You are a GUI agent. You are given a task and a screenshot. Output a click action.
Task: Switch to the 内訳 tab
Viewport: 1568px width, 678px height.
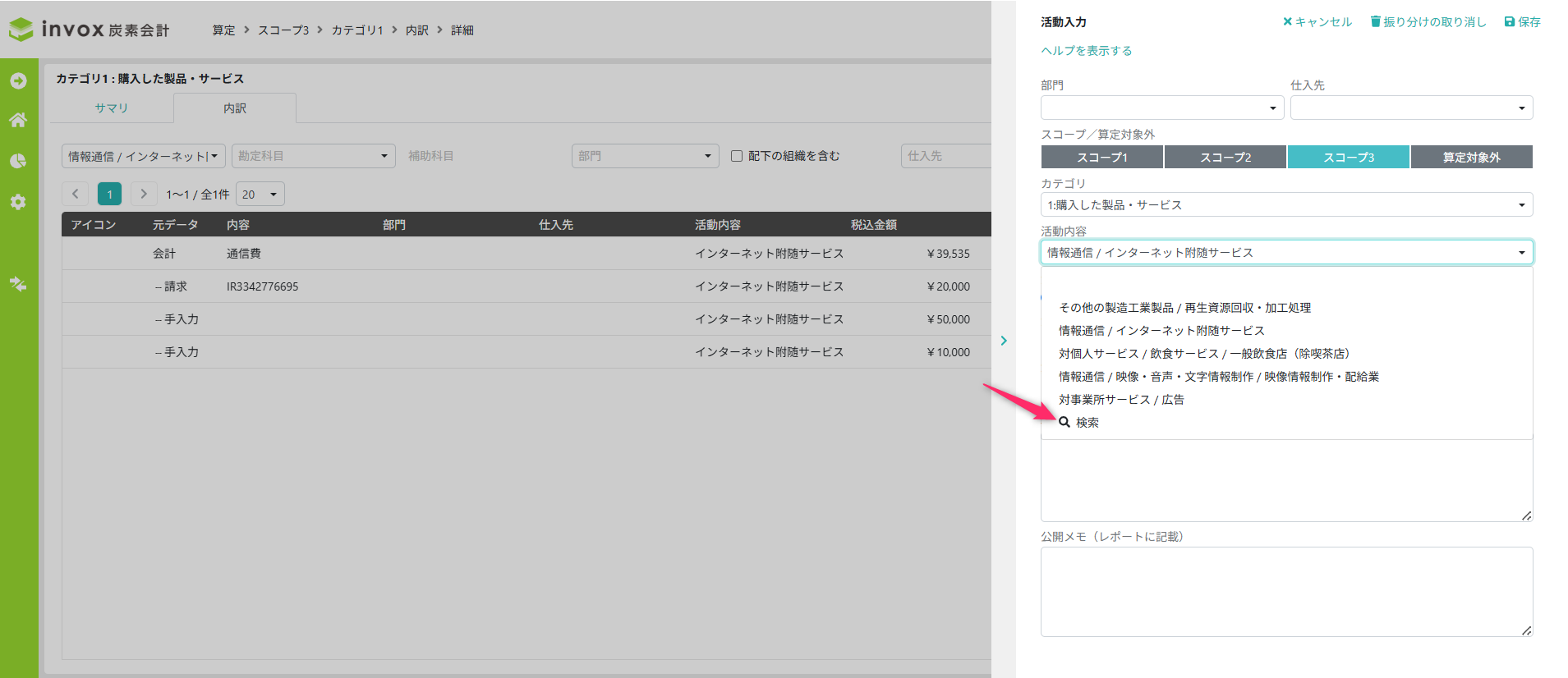point(235,108)
